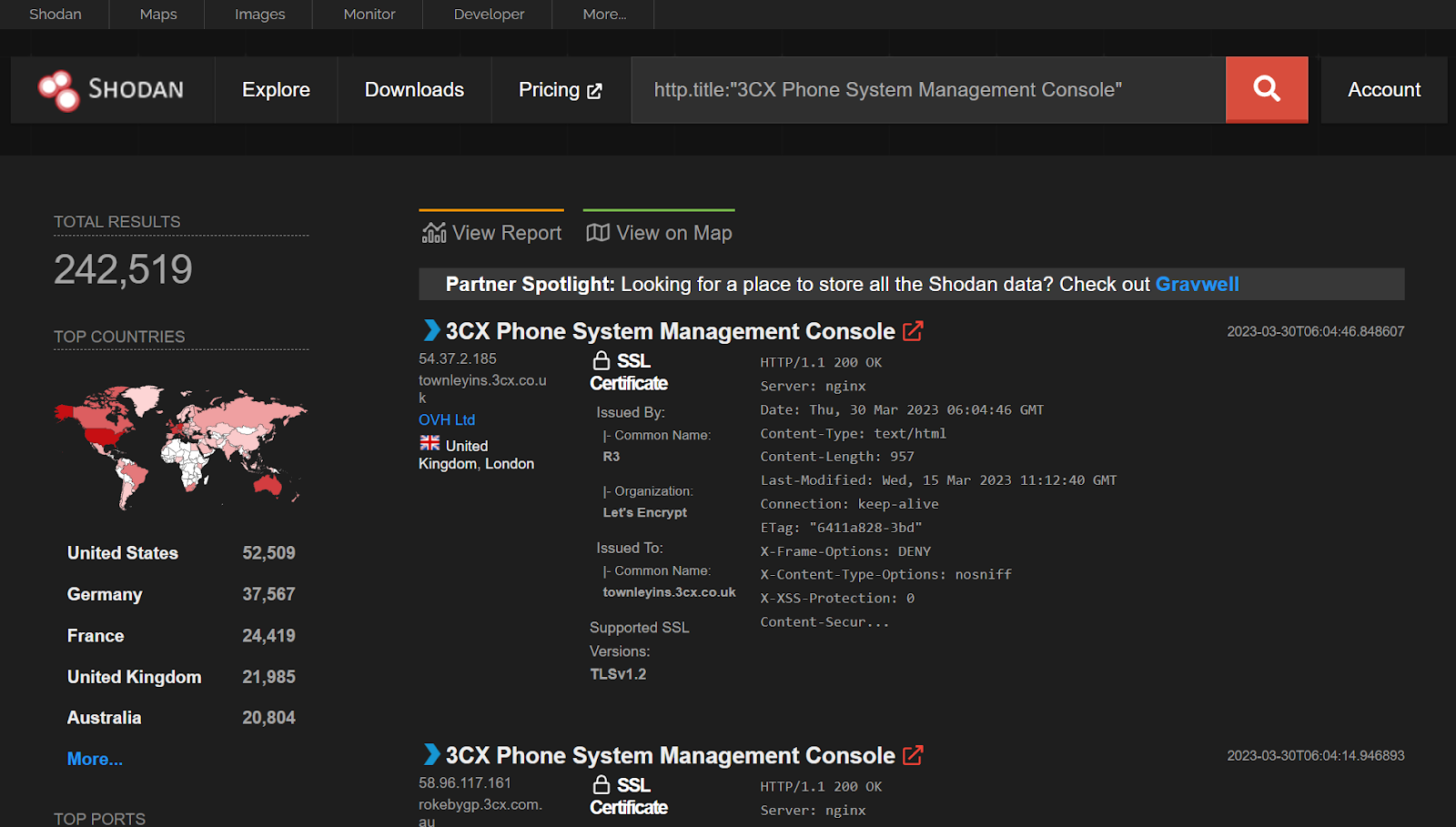1456x827 pixels.
Task: Open the OVH Ltd organization link
Action: click(446, 419)
